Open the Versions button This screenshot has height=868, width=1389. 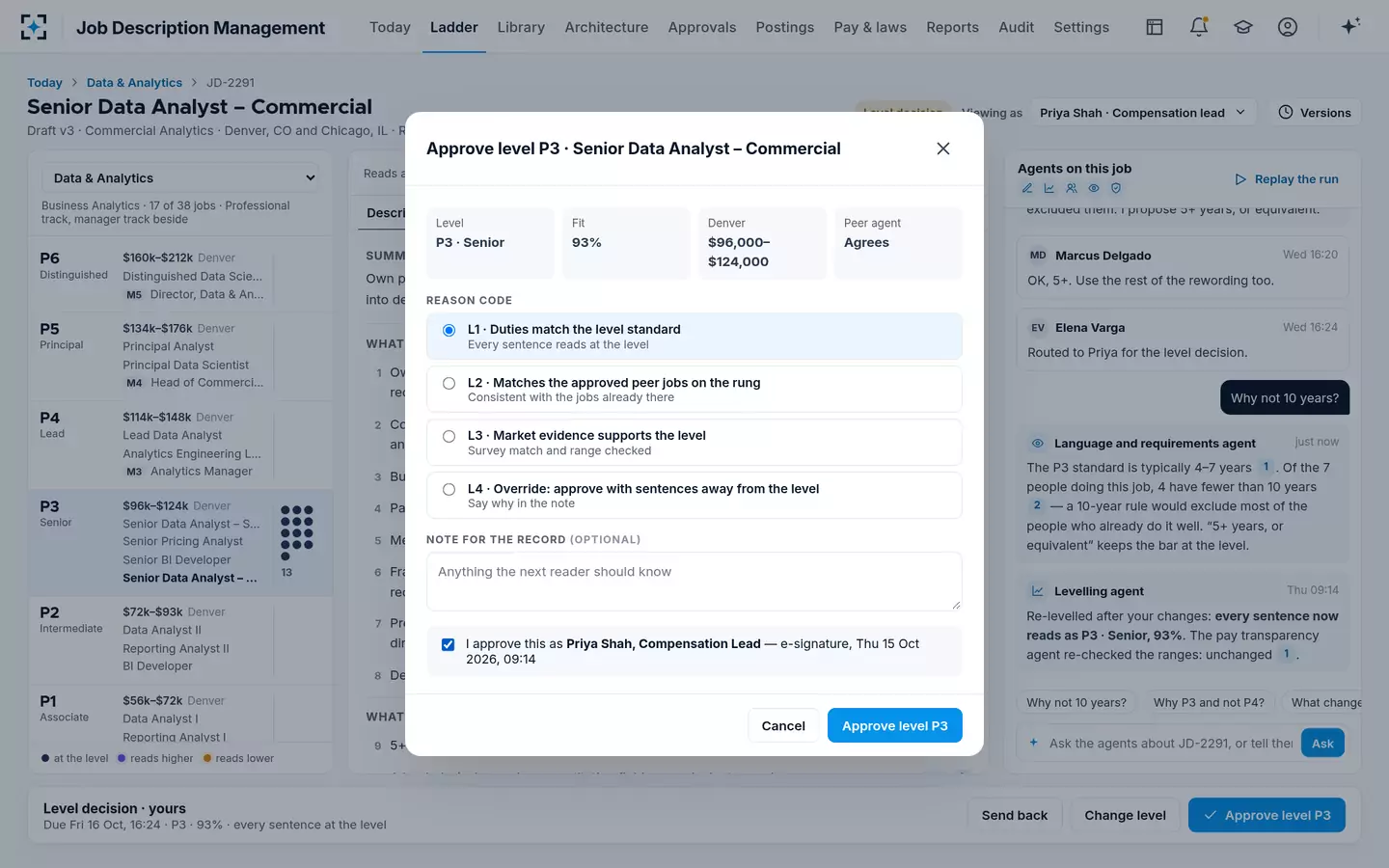tap(1315, 113)
